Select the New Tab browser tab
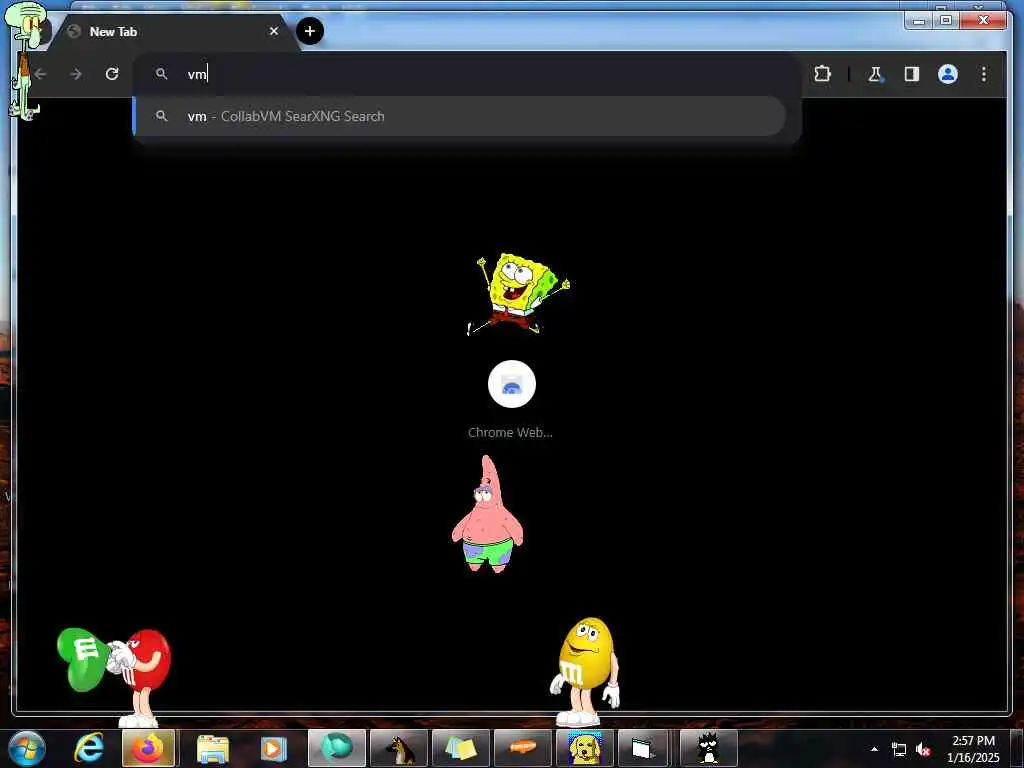 (173, 32)
